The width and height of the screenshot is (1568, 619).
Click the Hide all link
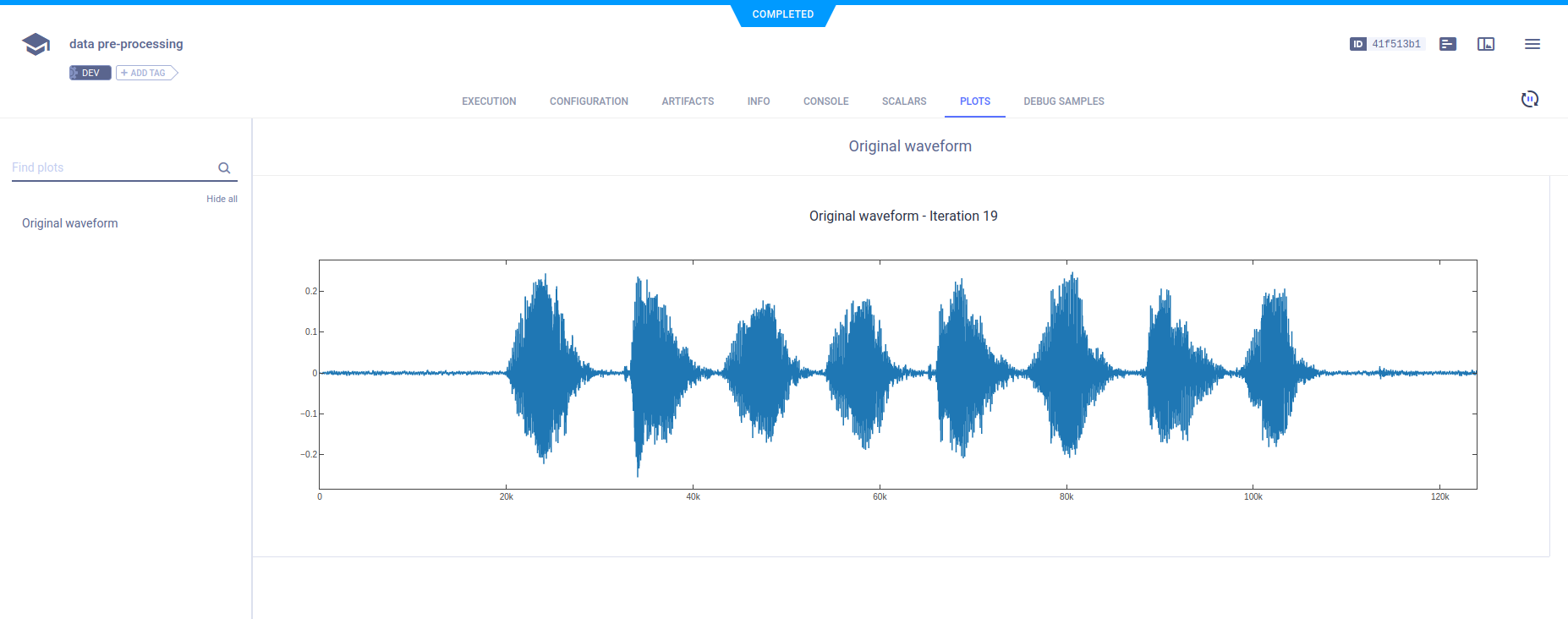pos(222,199)
